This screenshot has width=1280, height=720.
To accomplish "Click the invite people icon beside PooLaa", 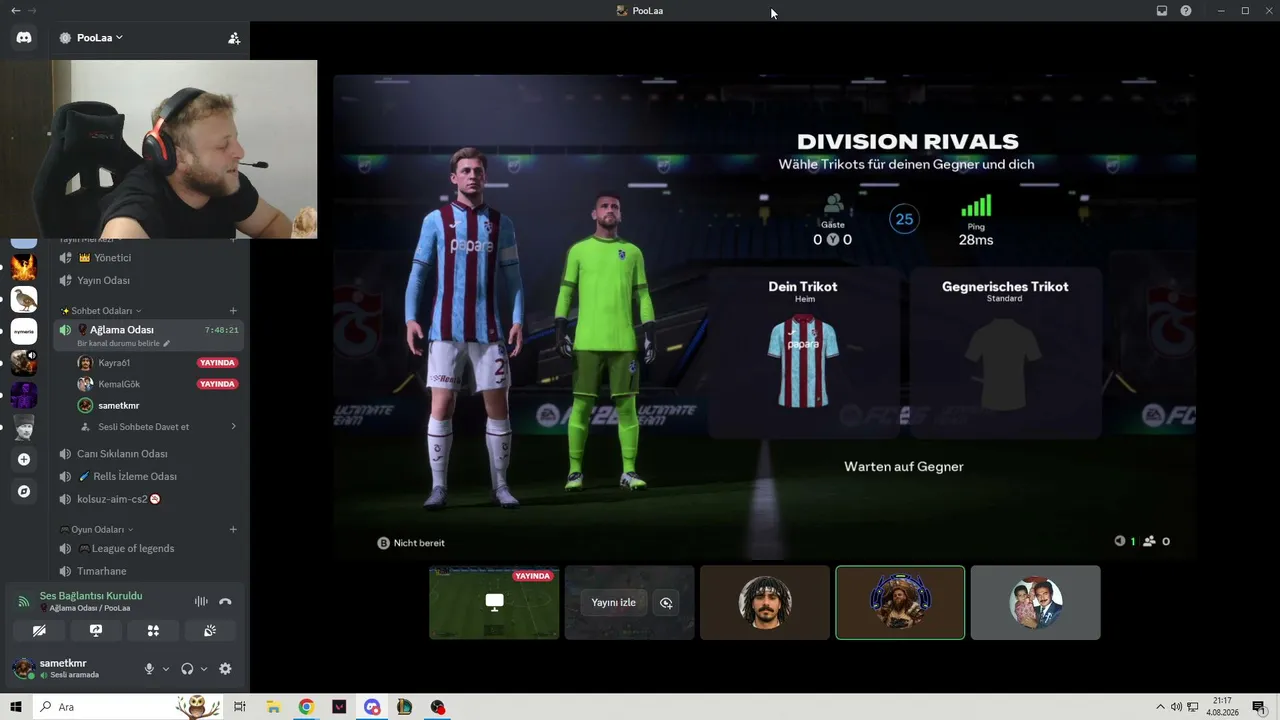I will tap(234, 38).
